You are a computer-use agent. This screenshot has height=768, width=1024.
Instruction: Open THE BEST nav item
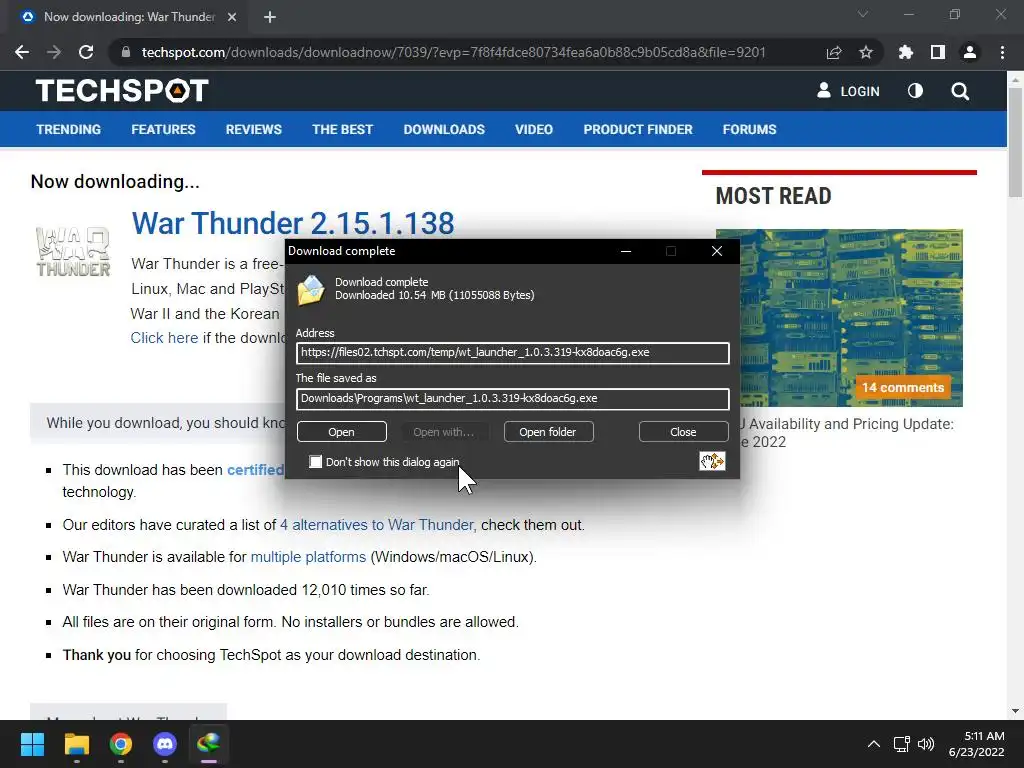(x=342, y=129)
